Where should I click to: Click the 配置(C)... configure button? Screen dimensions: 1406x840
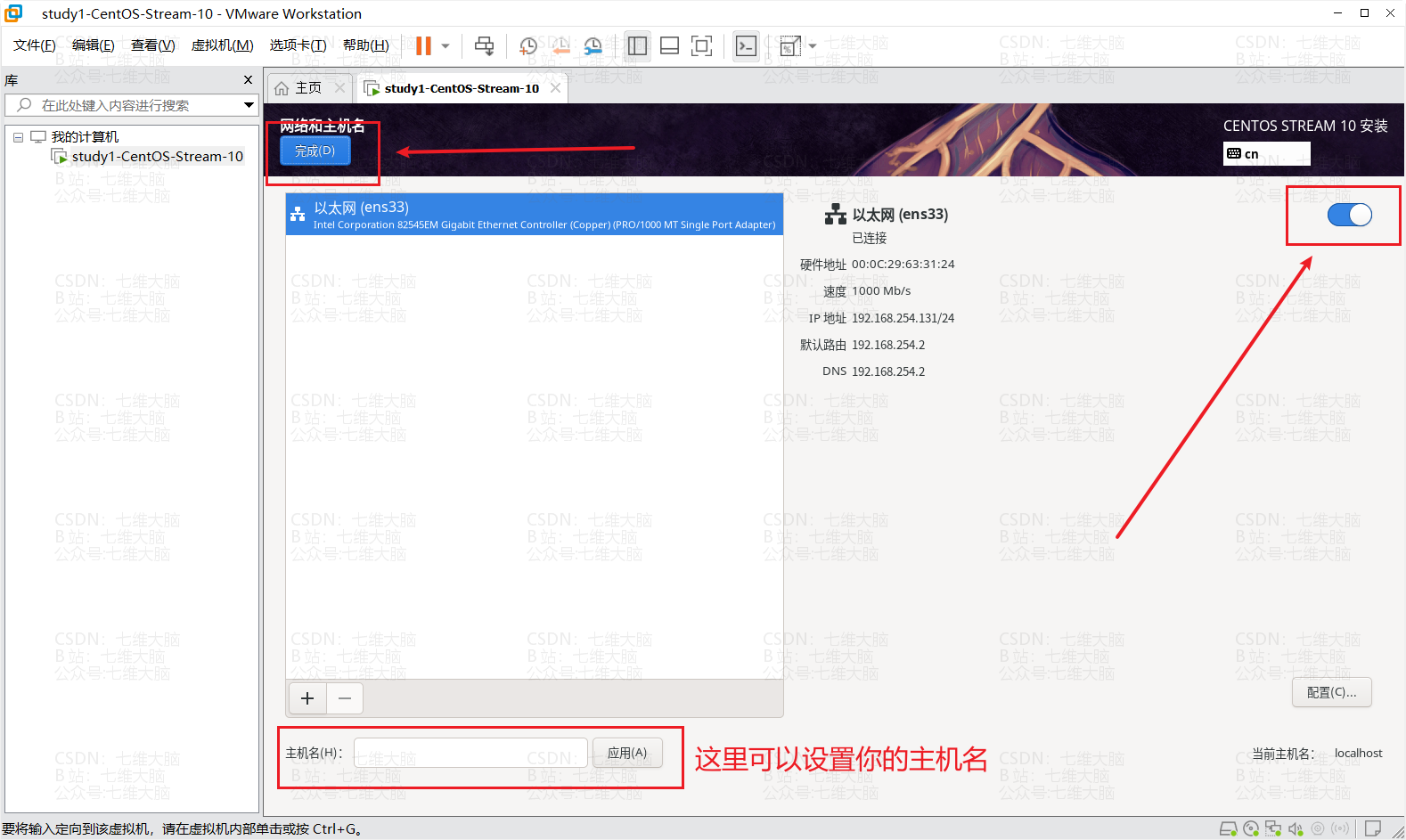tap(1331, 693)
